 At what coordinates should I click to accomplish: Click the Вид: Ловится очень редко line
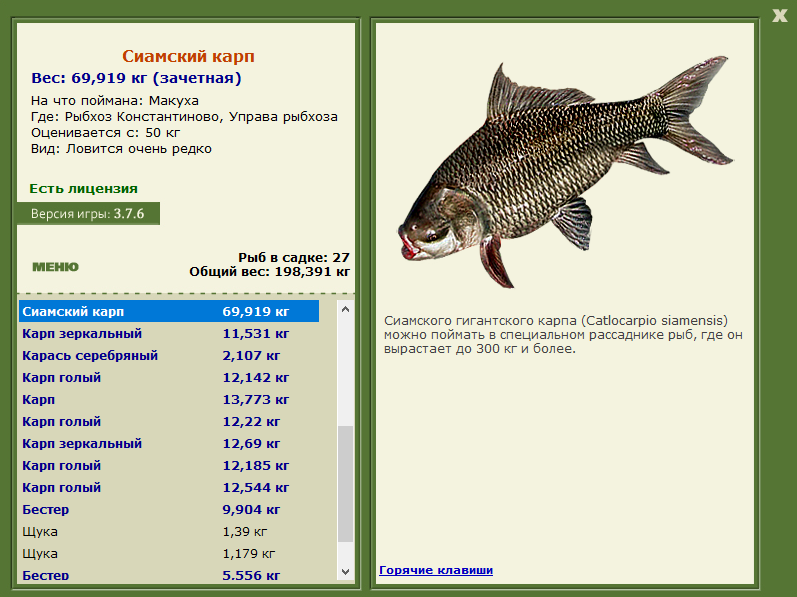121,149
